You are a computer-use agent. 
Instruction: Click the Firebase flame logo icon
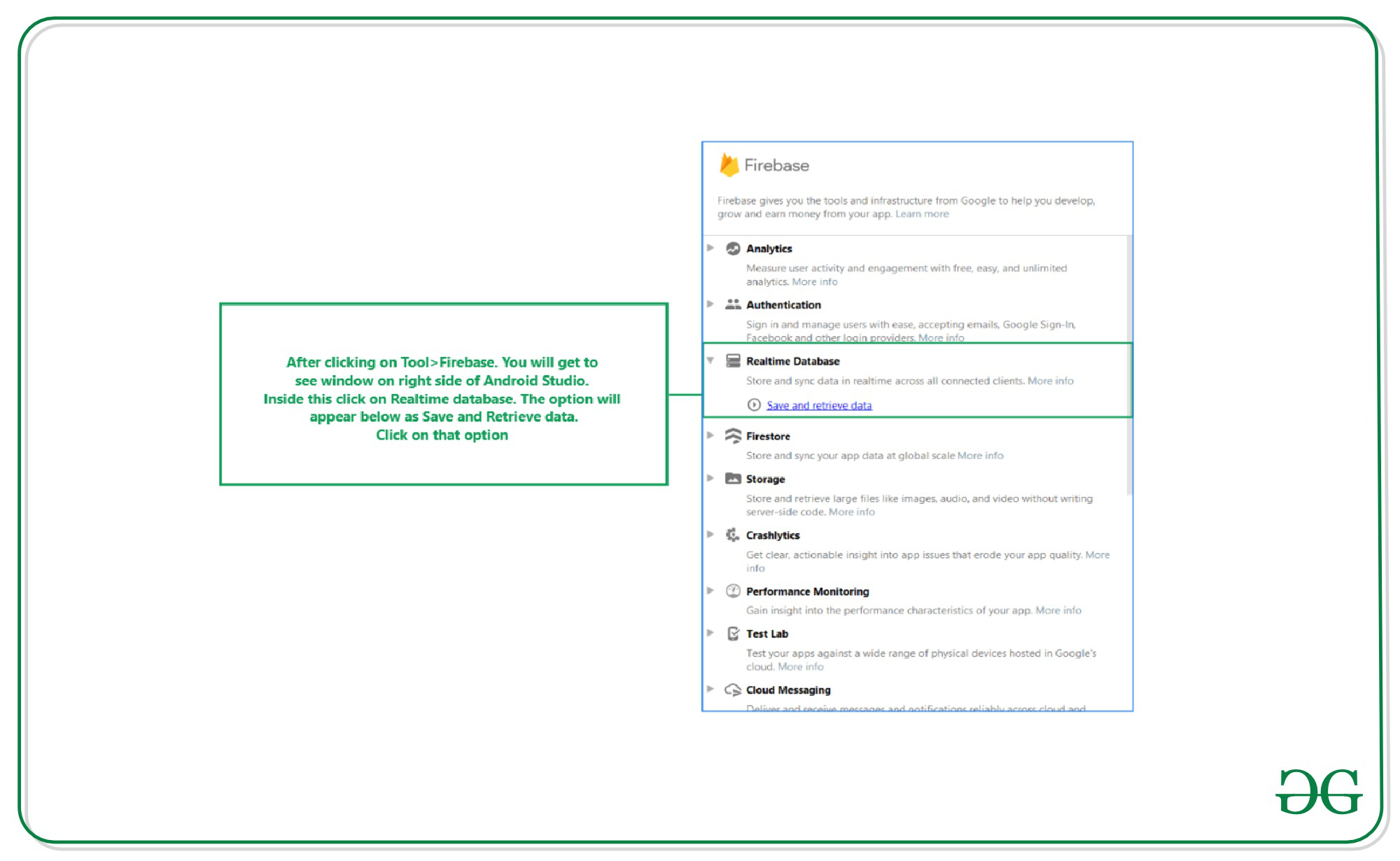tap(729, 164)
